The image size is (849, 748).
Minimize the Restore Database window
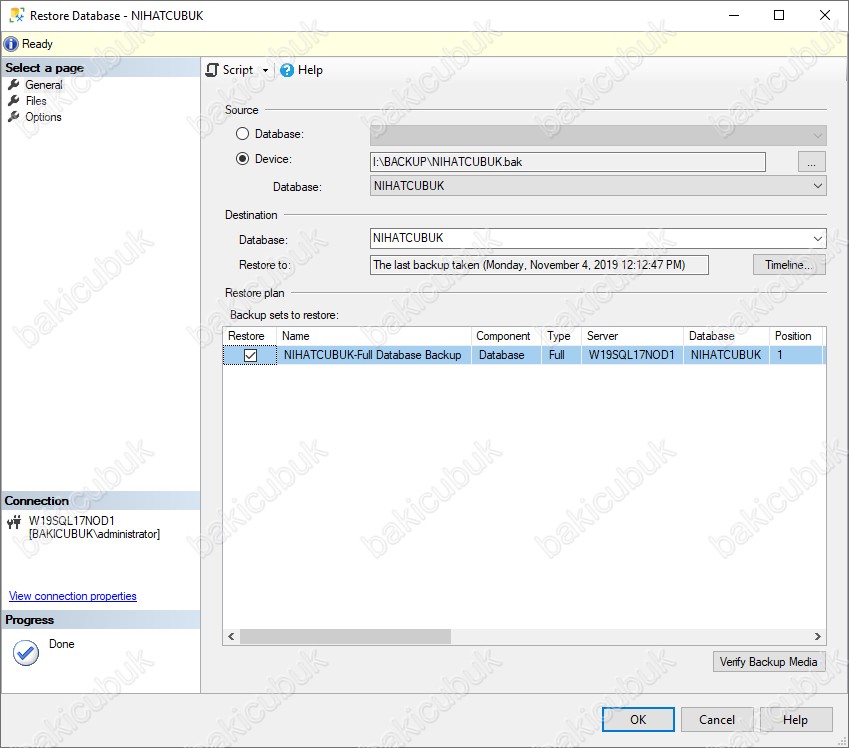[x=734, y=15]
